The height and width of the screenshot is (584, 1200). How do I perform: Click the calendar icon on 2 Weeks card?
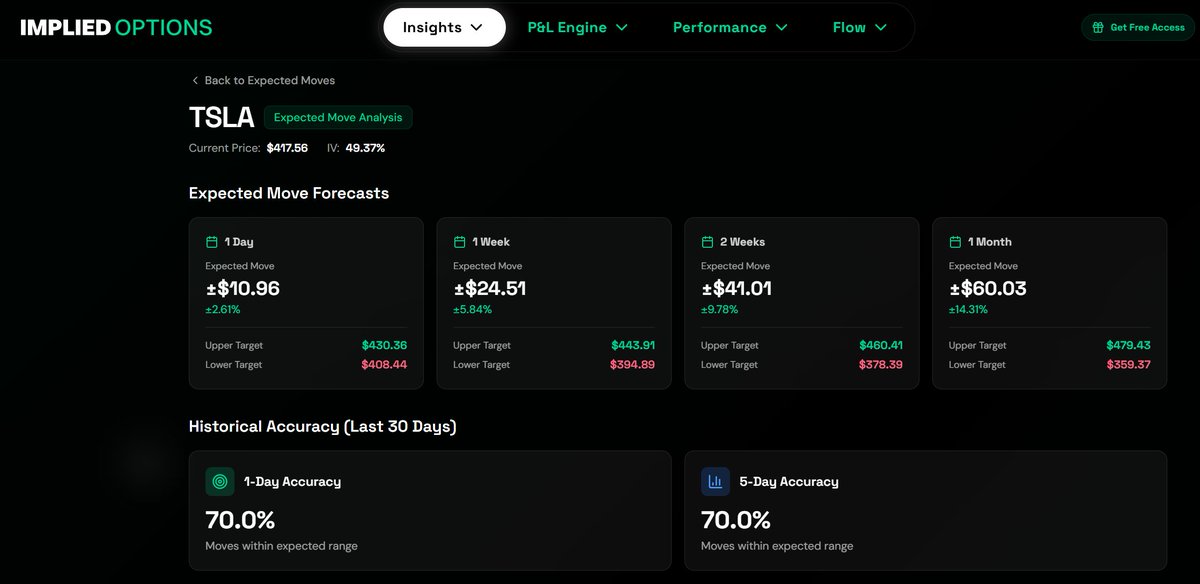(707, 242)
